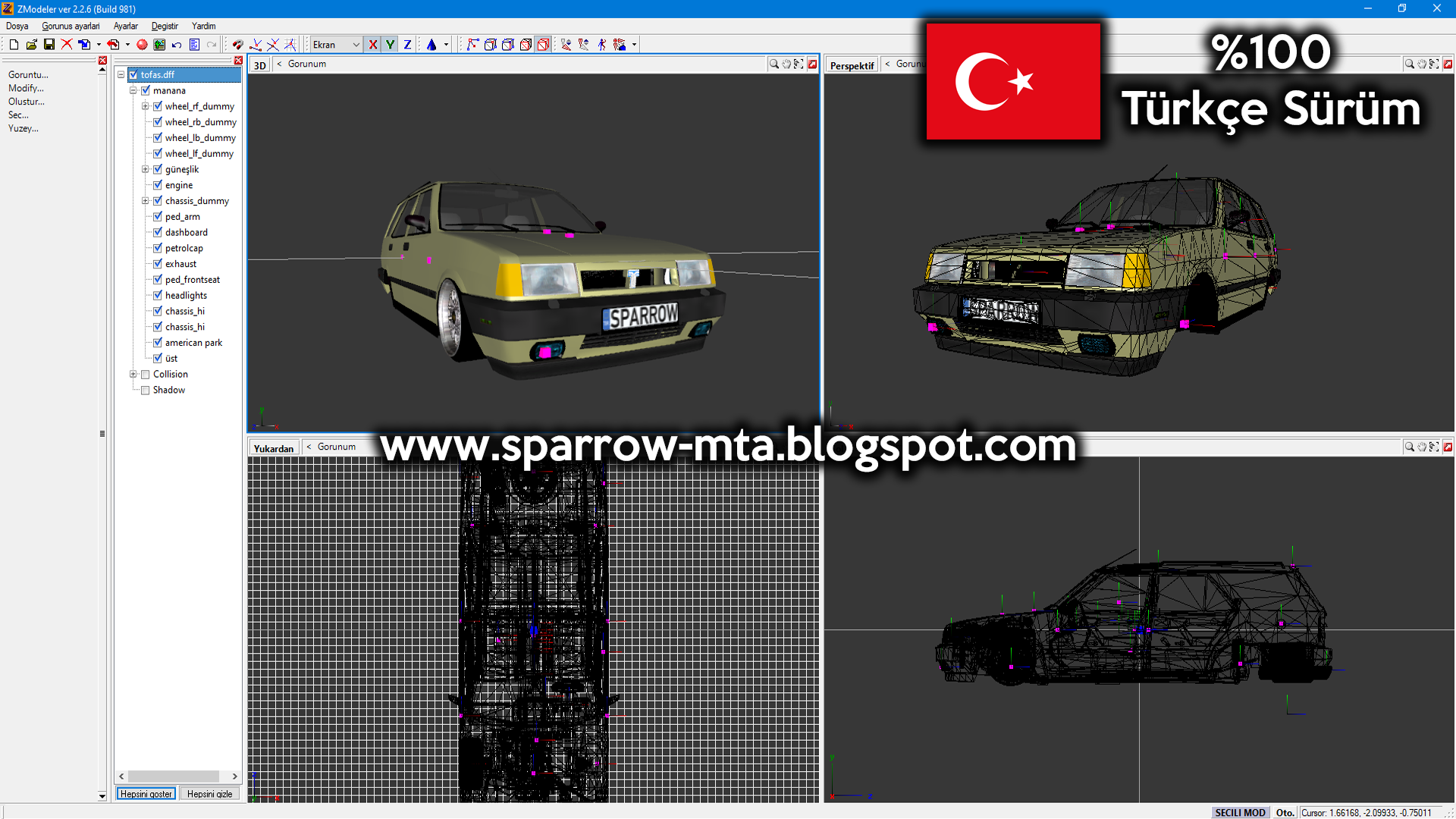Click the Hepsini goster button

pyautogui.click(x=147, y=793)
